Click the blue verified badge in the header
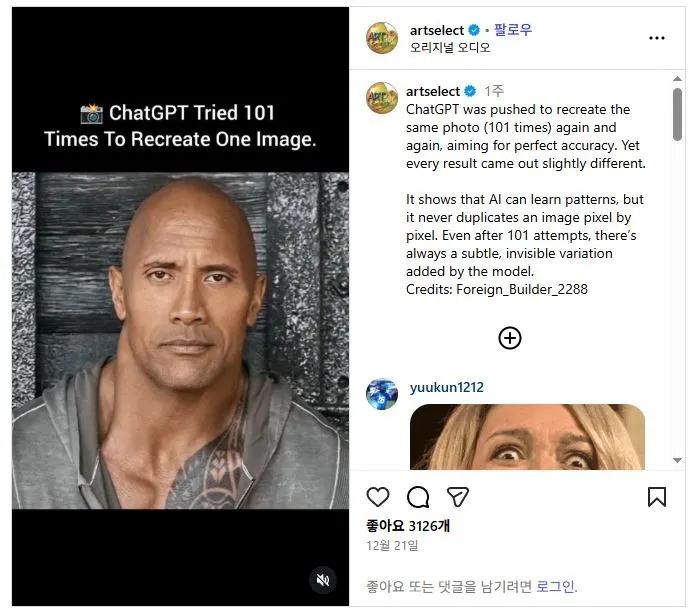 tap(474, 30)
